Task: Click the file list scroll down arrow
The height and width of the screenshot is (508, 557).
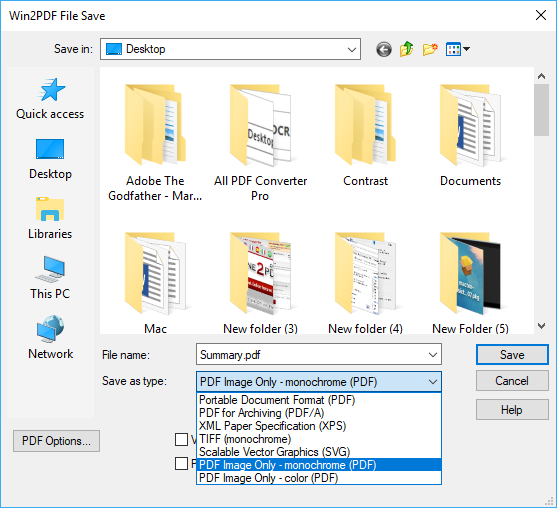Action: pyautogui.click(x=541, y=326)
